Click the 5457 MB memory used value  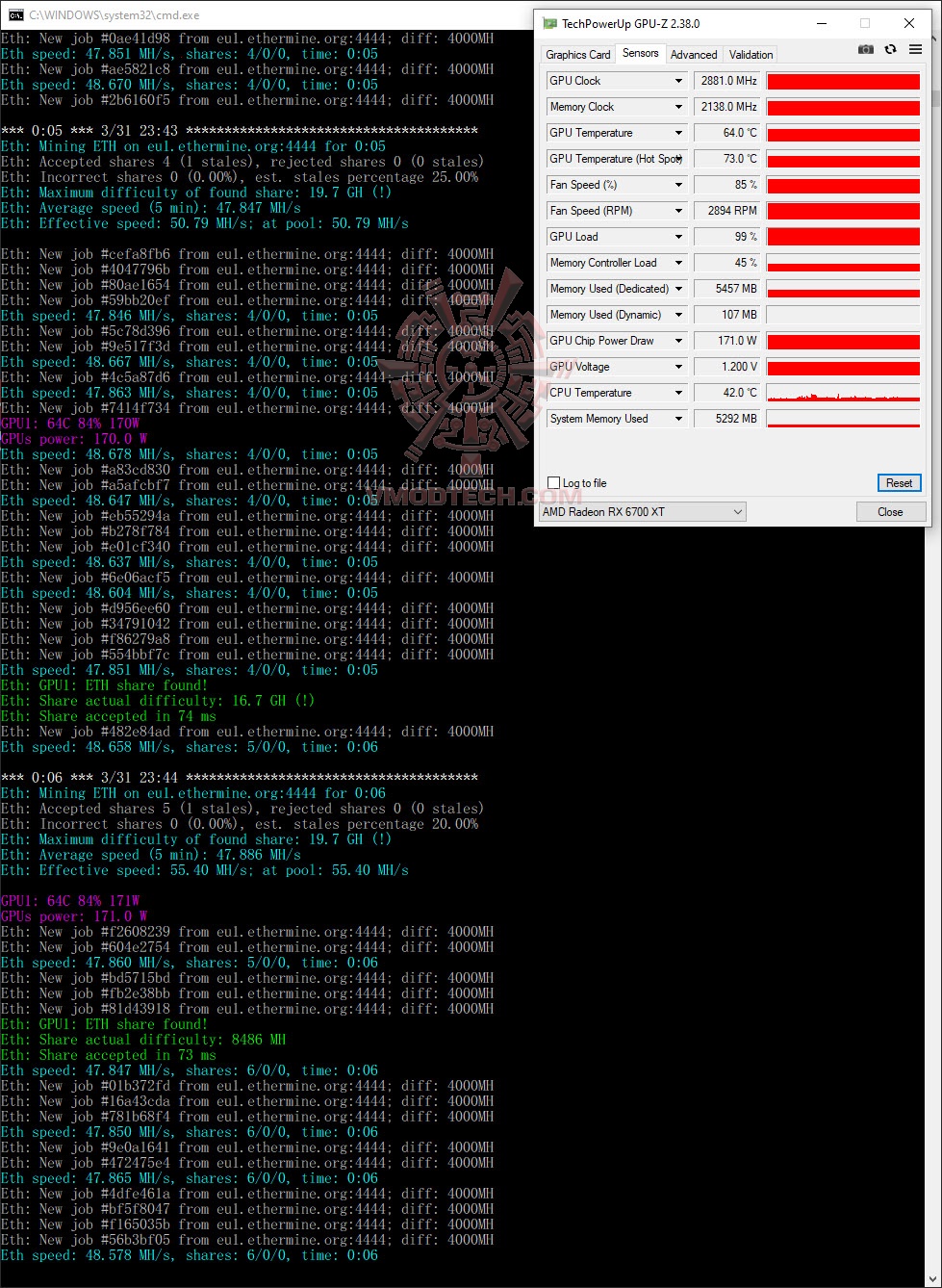[x=726, y=289]
